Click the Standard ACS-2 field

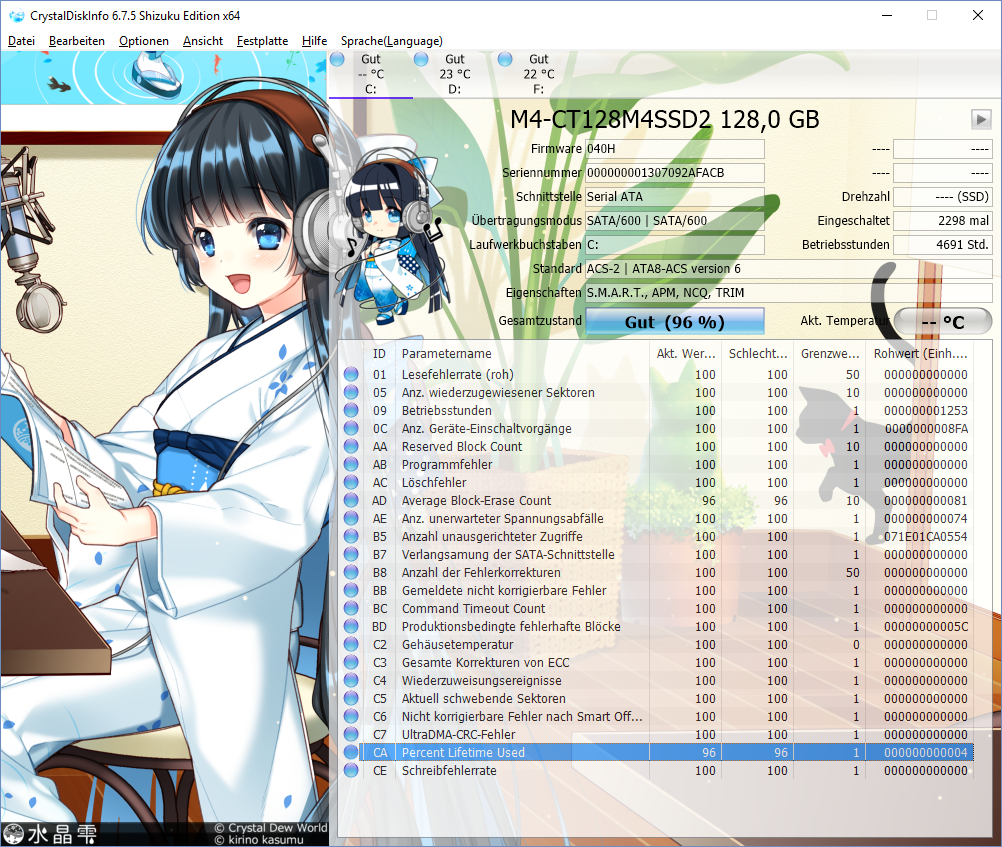789,268
